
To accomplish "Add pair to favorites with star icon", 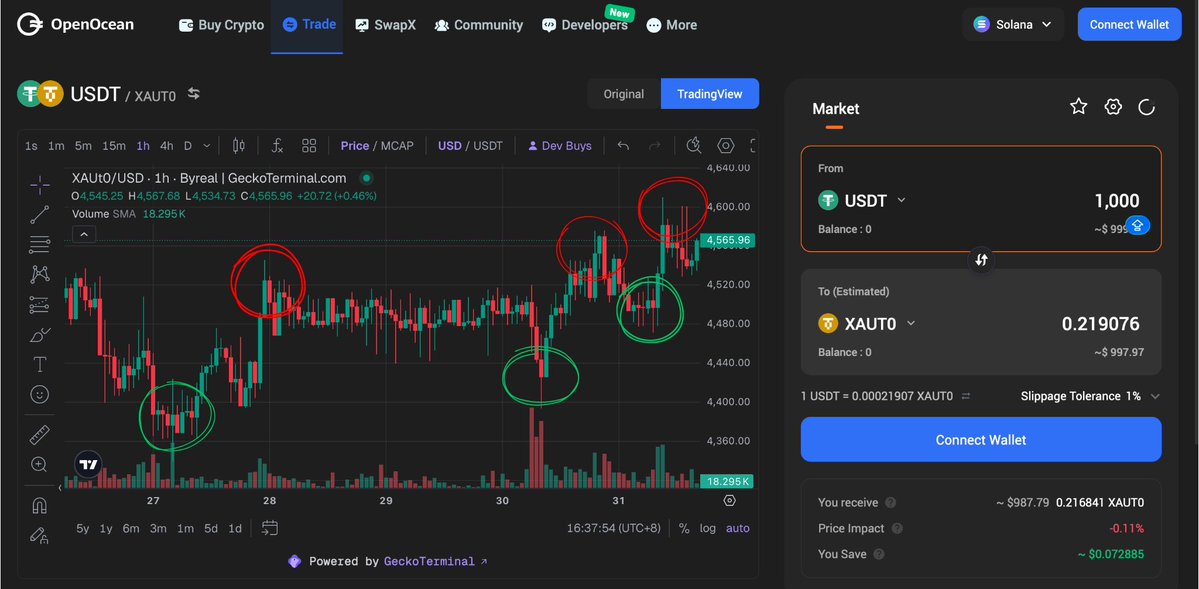I will [1078, 107].
